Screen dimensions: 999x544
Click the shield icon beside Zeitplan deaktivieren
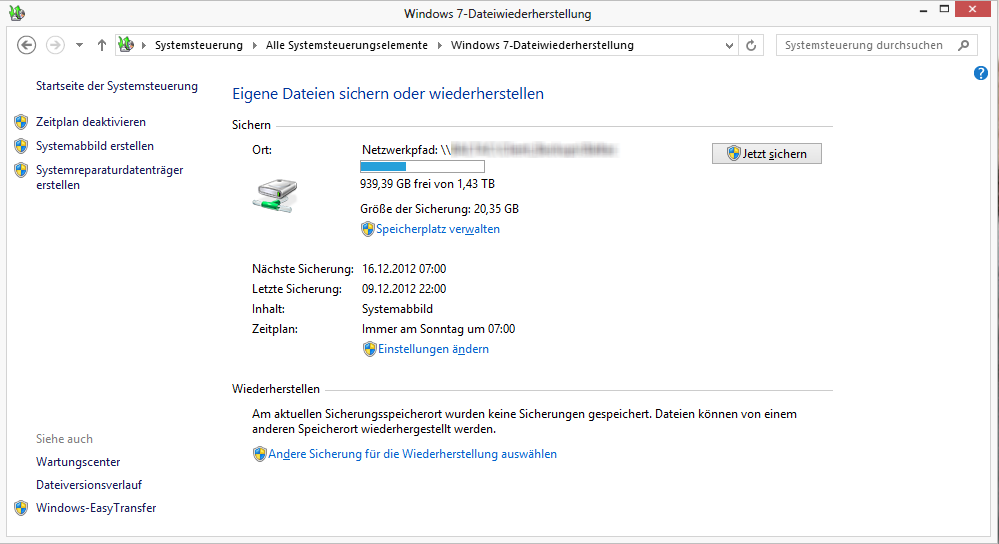pyautogui.click(x=21, y=122)
